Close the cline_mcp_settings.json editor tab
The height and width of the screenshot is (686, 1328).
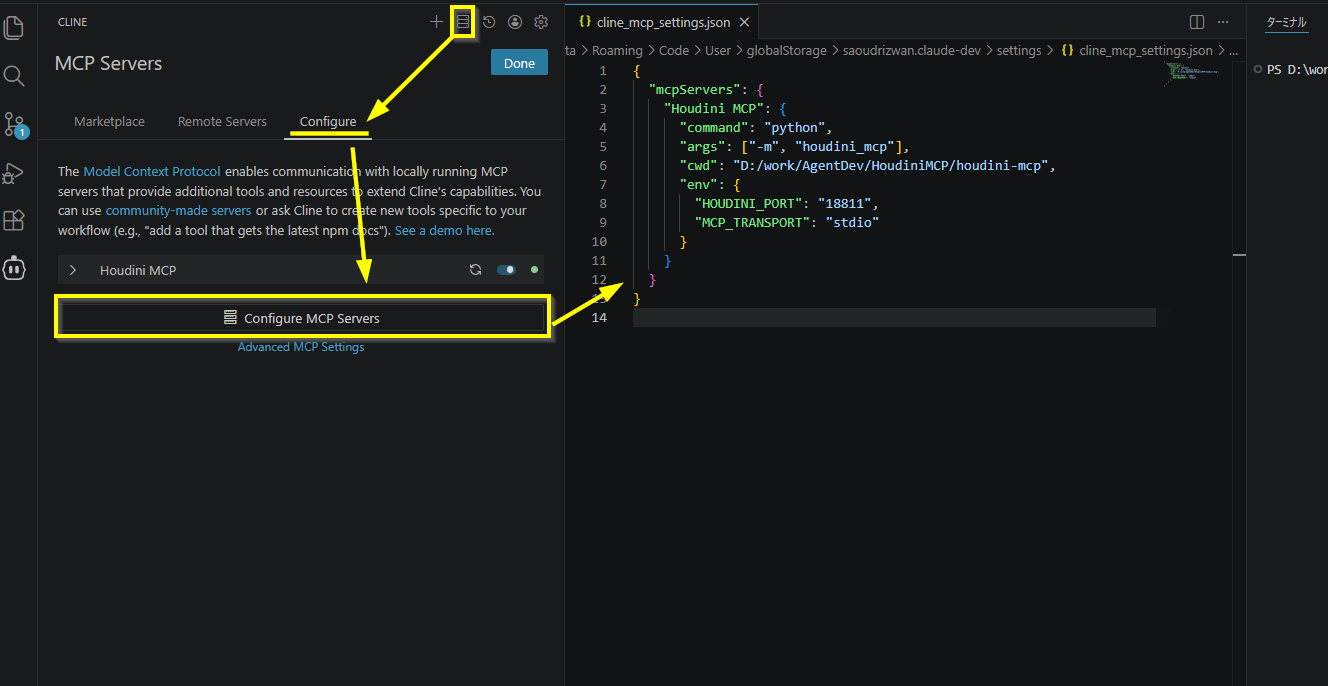(x=744, y=22)
